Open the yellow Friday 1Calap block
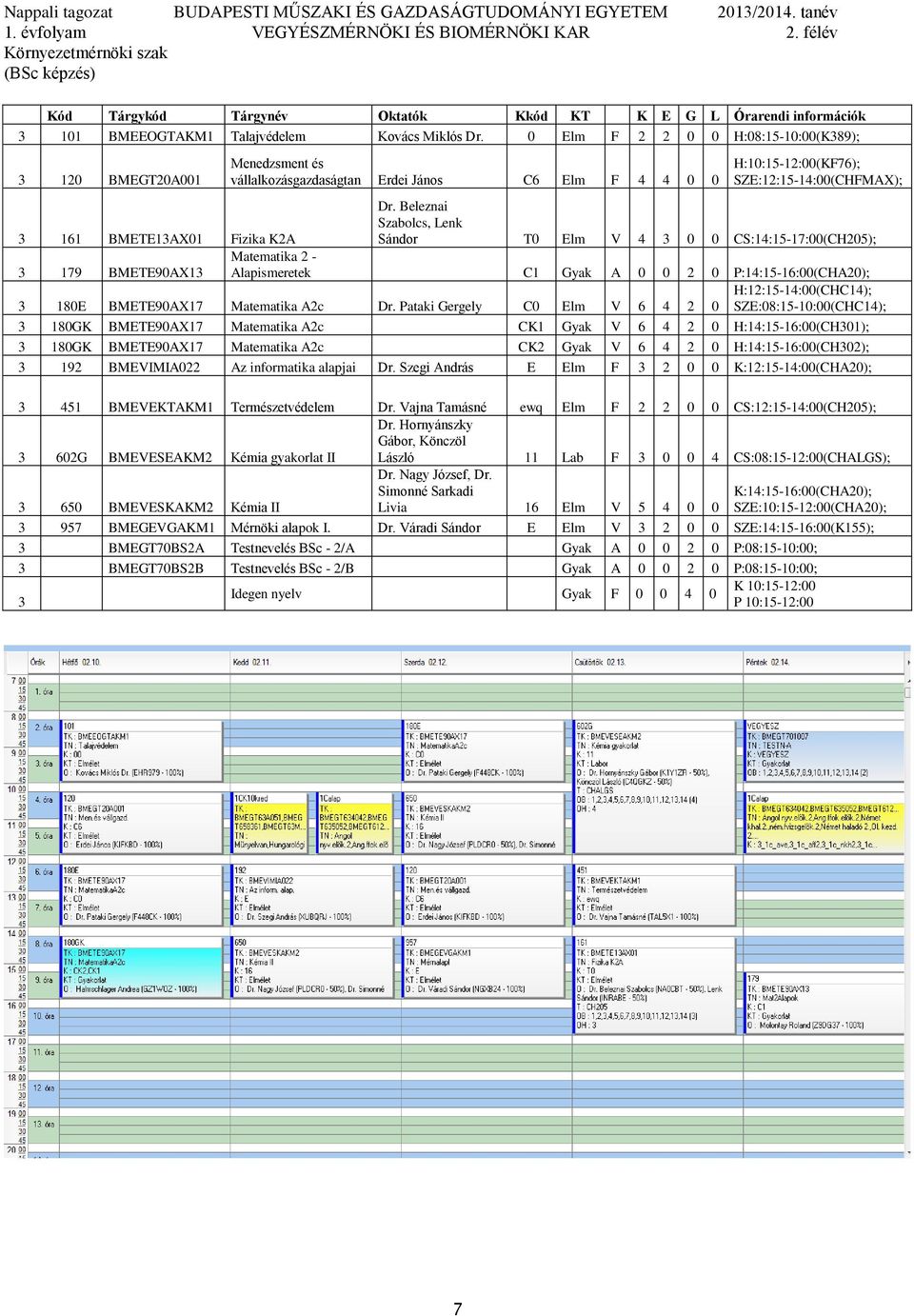Image resolution: width=914 pixels, height=1316 pixels. (825, 823)
